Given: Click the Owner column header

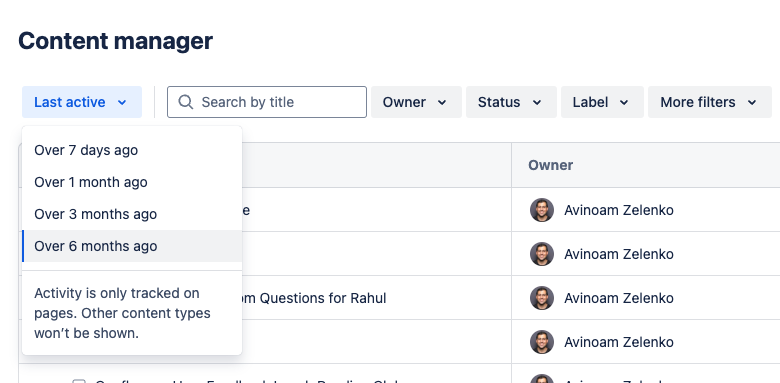Looking at the screenshot, I should pos(550,165).
